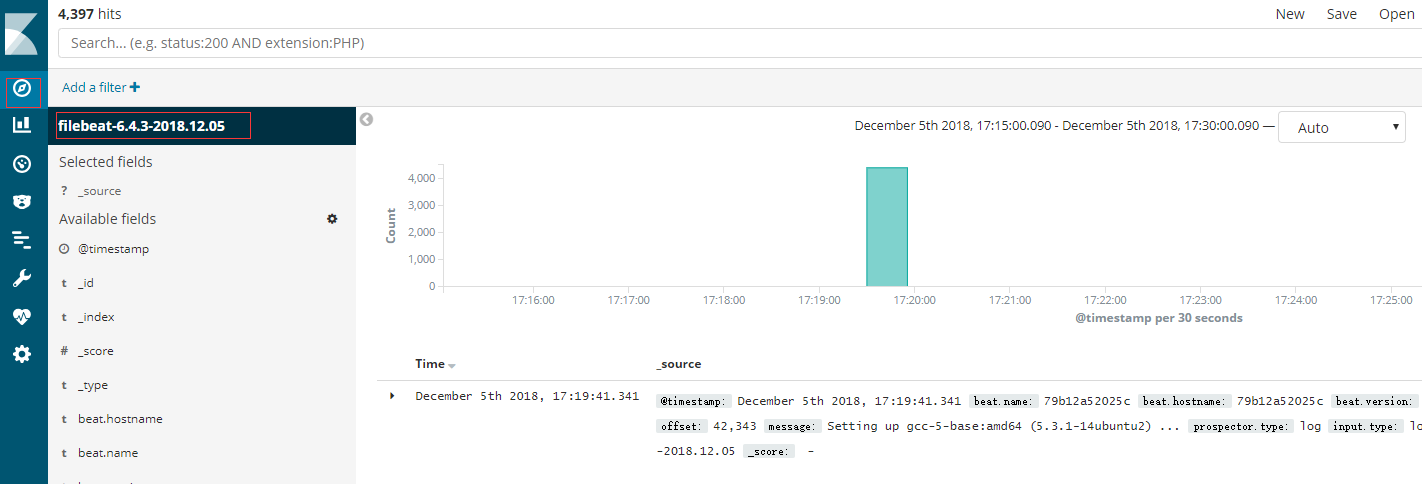
Task: Click the plus icon to add filter
Action: (x=135, y=88)
